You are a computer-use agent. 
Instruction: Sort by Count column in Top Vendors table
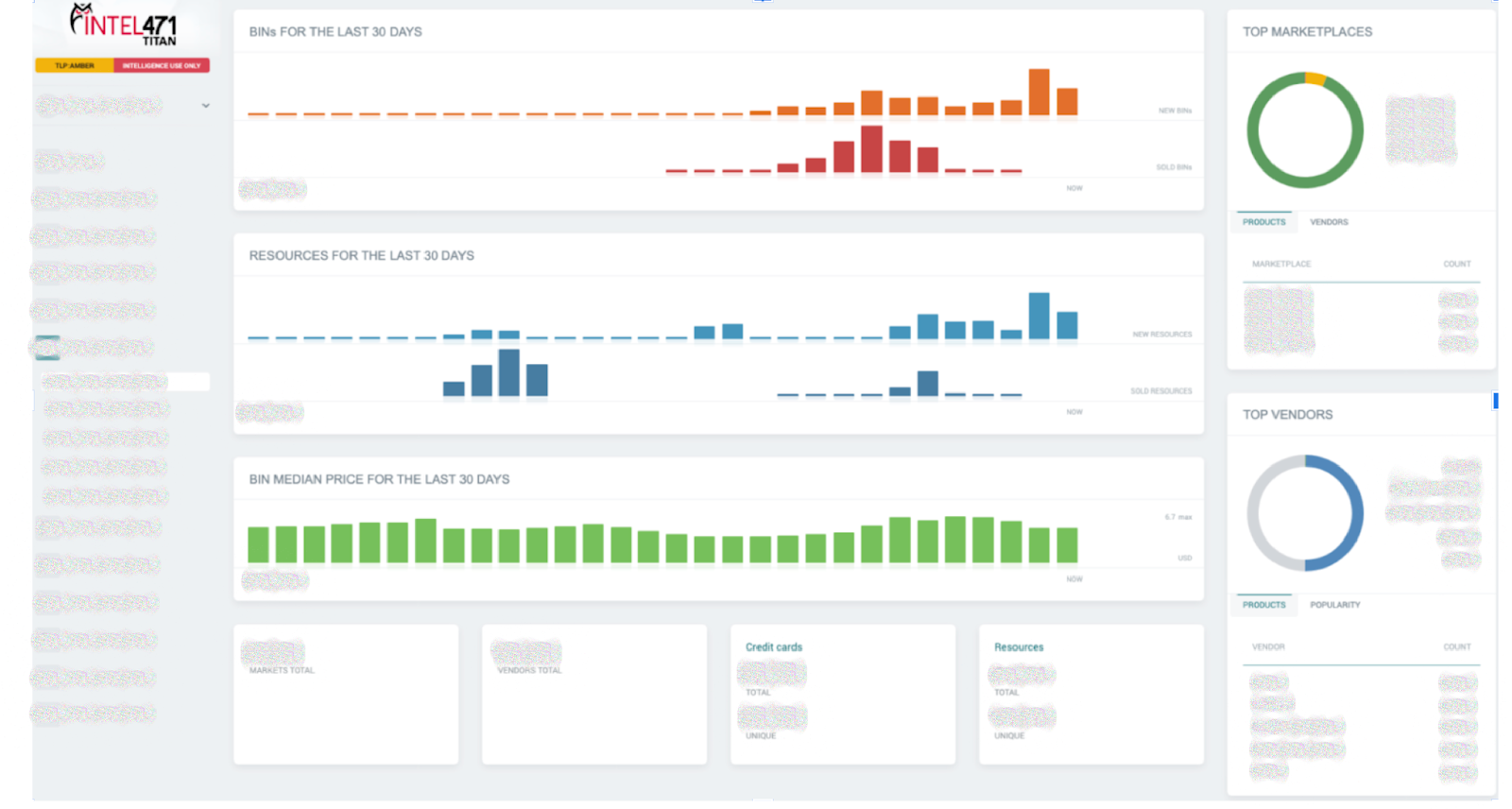pyautogui.click(x=1456, y=647)
